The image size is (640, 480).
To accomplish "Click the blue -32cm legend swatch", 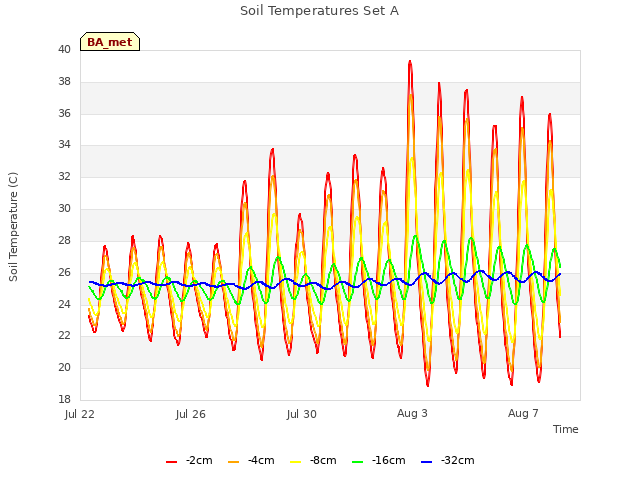I will pyautogui.click(x=426, y=462).
